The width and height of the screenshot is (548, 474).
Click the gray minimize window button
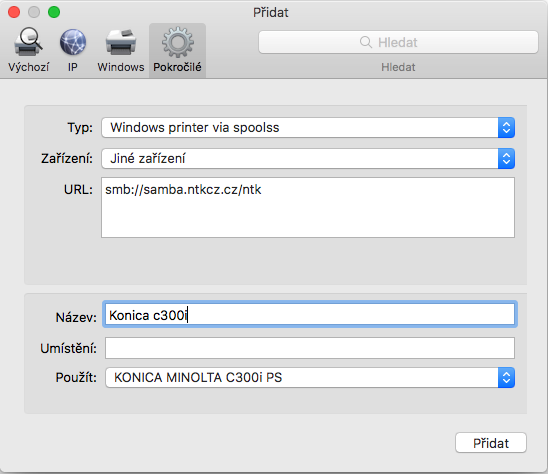point(34,12)
